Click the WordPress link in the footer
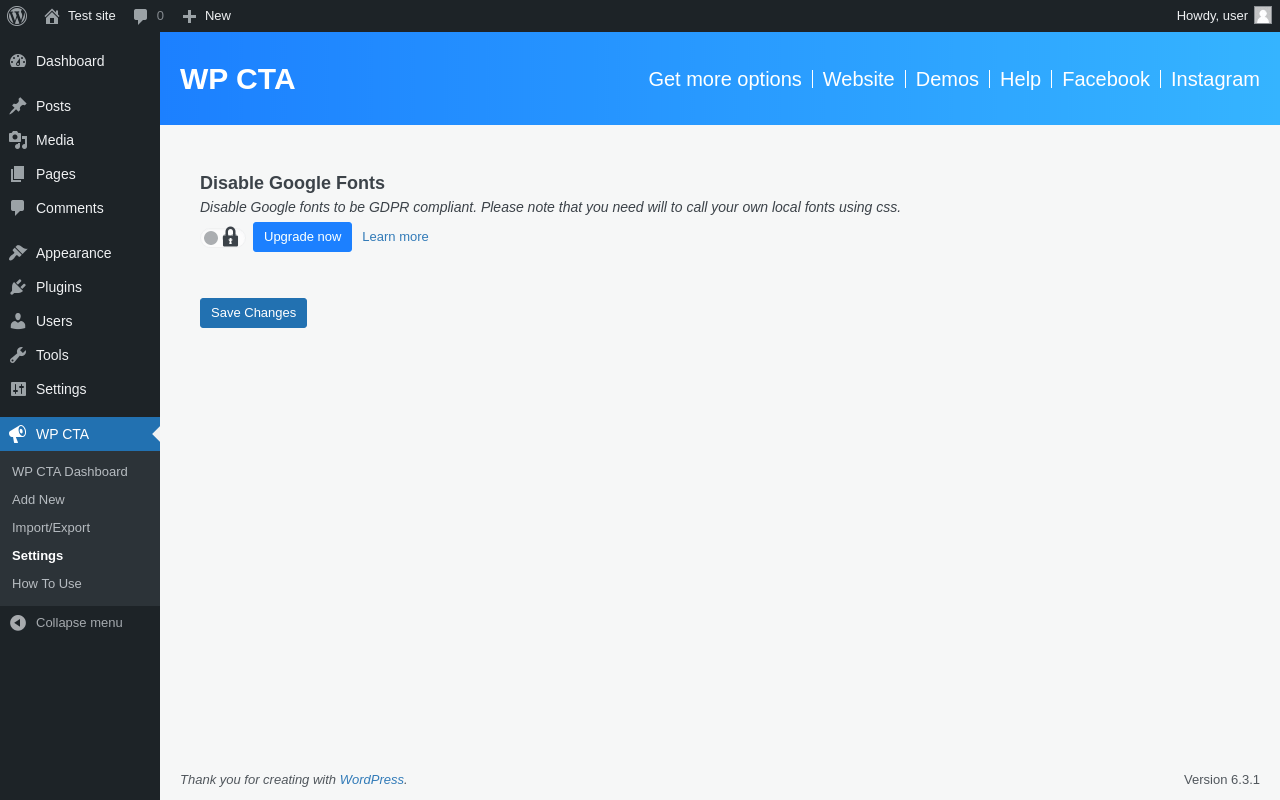Image resolution: width=1280 pixels, height=800 pixels. click(371, 780)
